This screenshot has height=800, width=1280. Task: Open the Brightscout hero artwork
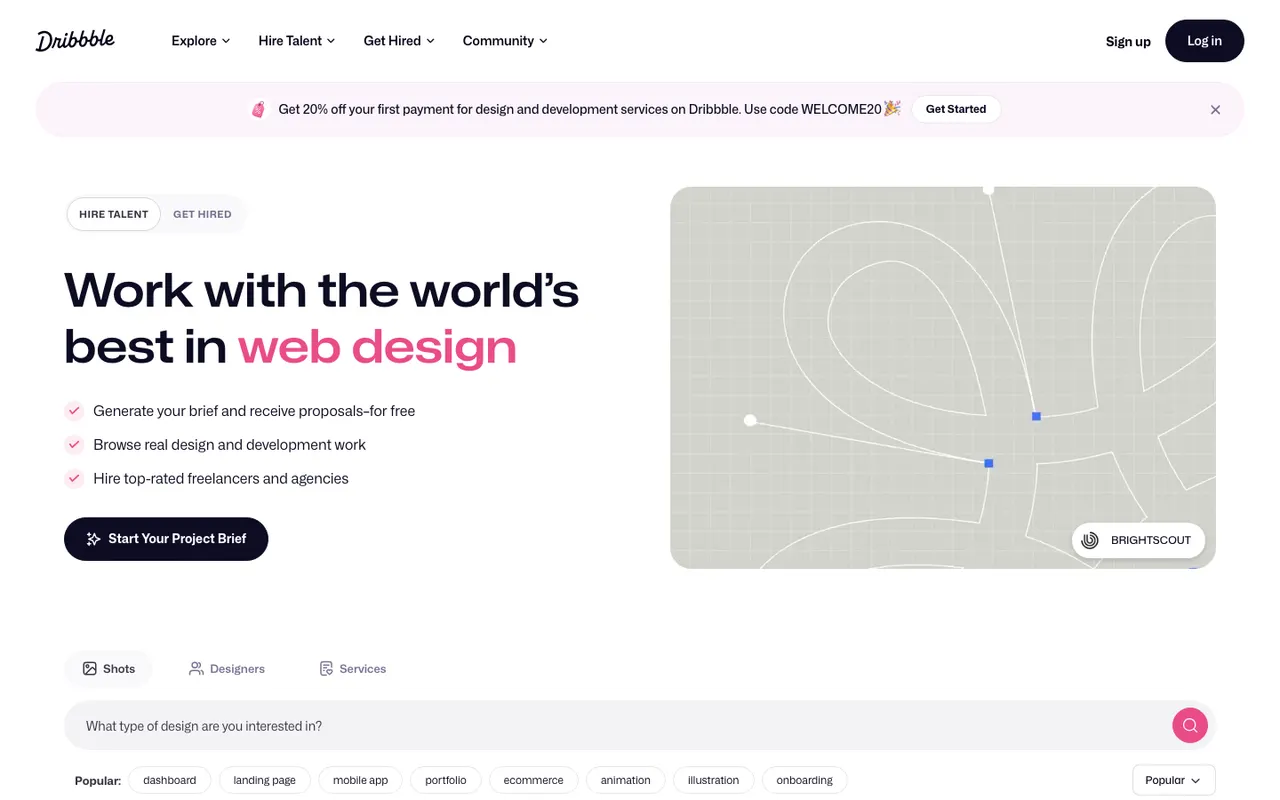(x=943, y=378)
